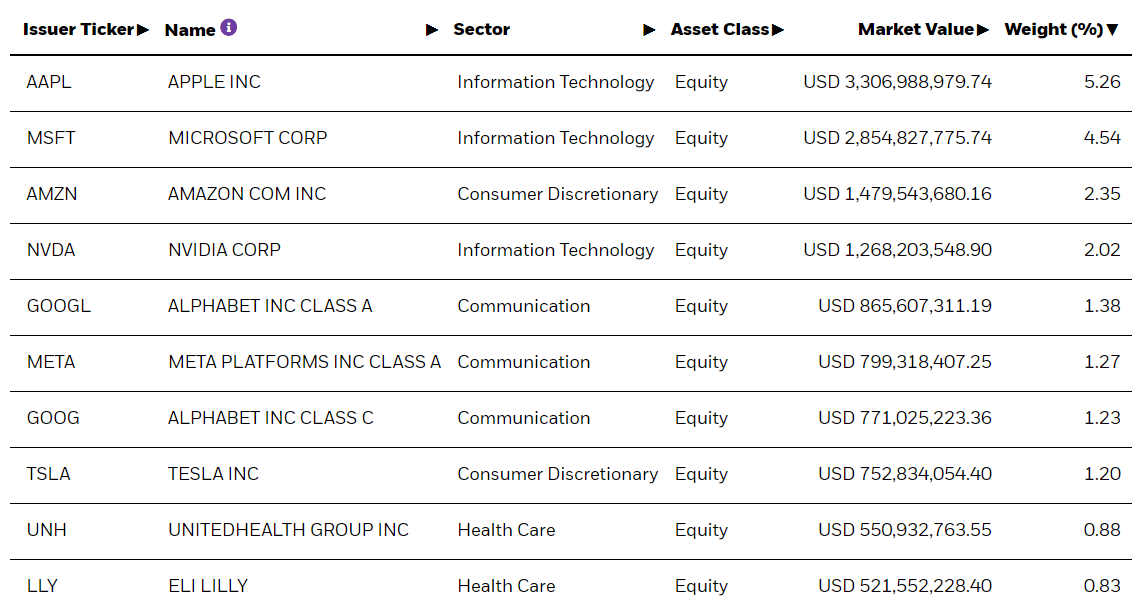Viewport: 1132px width, 606px height.
Task: Open the MICROSOFT CORP holding name
Action: pyautogui.click(x=247, y=138)
